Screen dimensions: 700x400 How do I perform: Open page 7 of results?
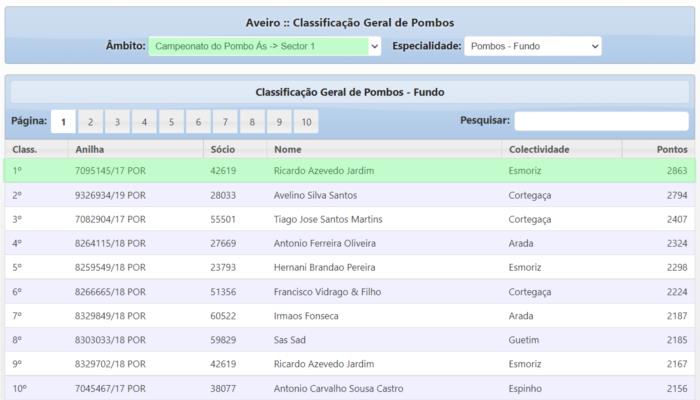225,122
